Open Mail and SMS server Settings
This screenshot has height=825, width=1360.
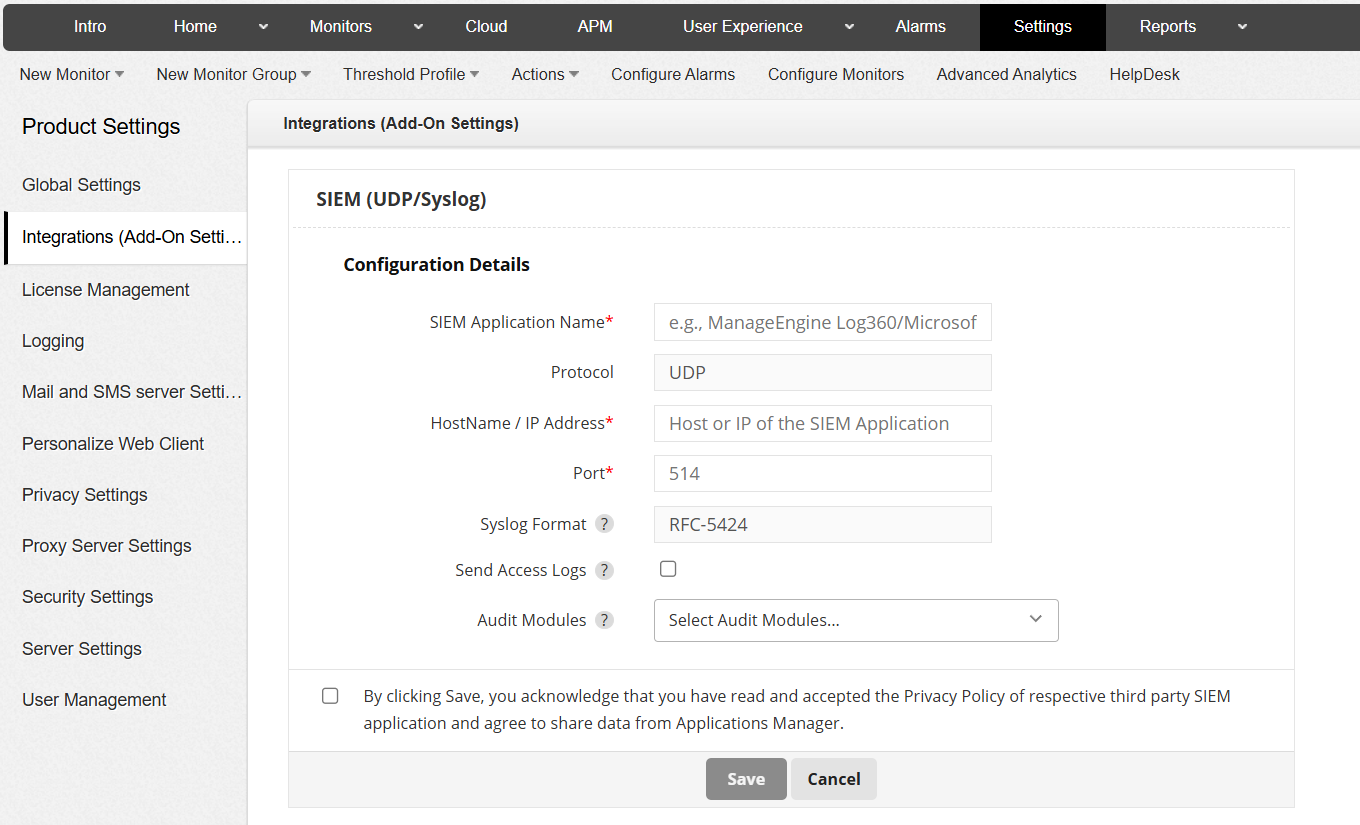(x=128, y=391)
